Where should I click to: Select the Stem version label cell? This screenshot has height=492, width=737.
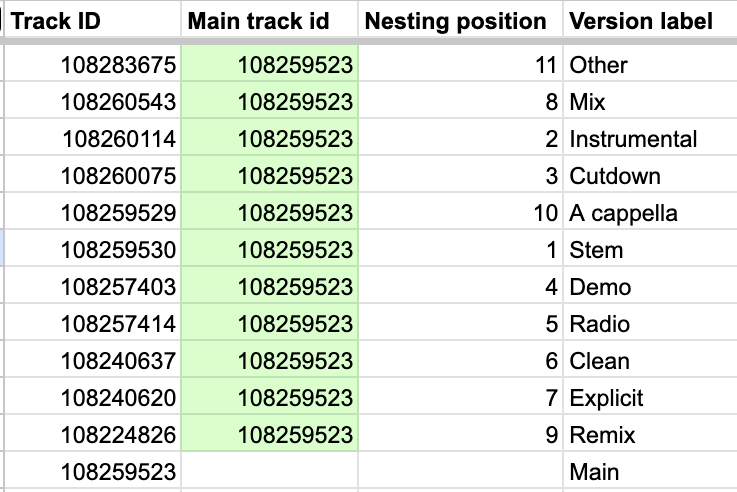(x=651, y=249)
